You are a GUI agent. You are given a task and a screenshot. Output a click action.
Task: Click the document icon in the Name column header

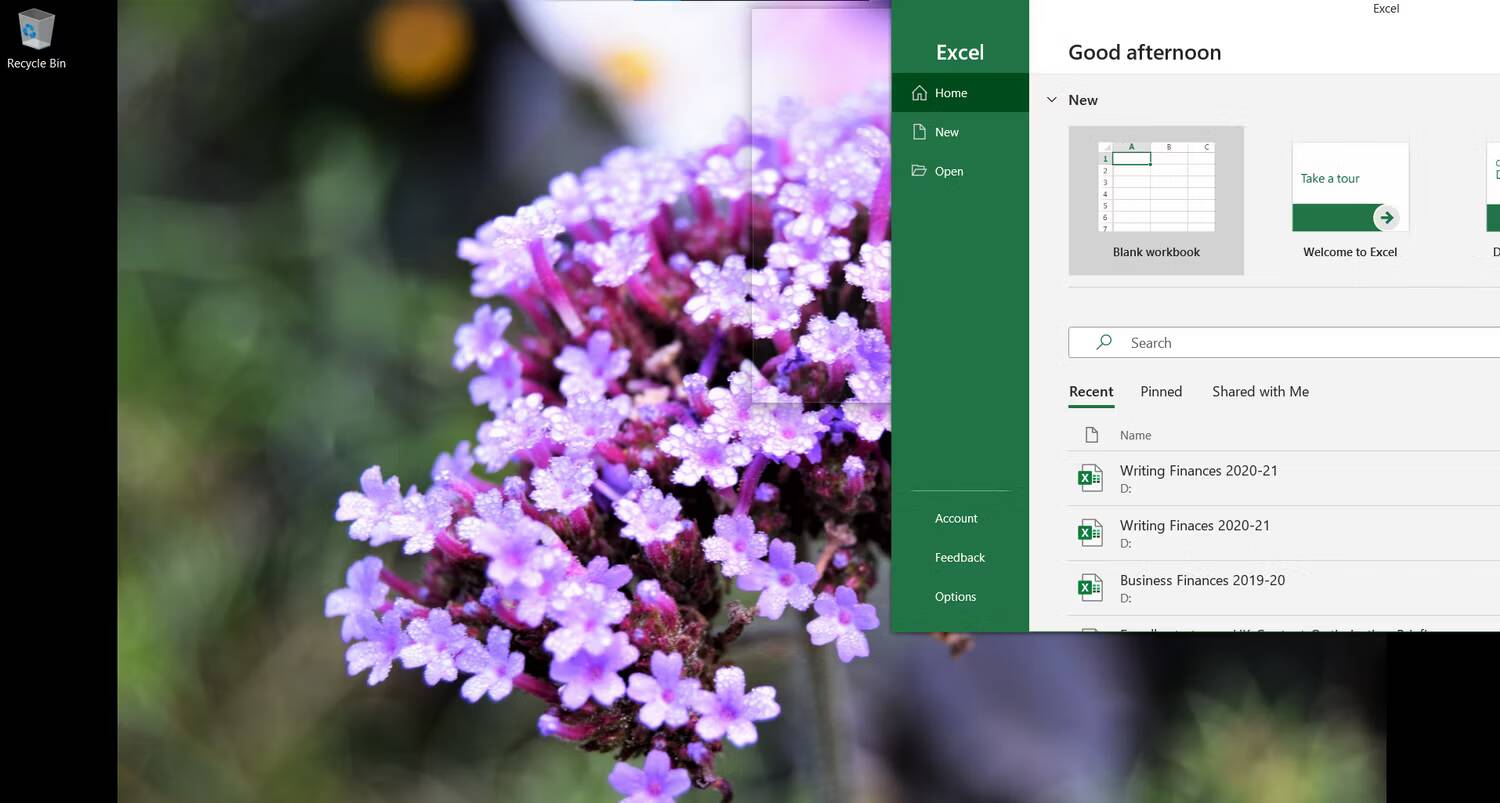1094,434
